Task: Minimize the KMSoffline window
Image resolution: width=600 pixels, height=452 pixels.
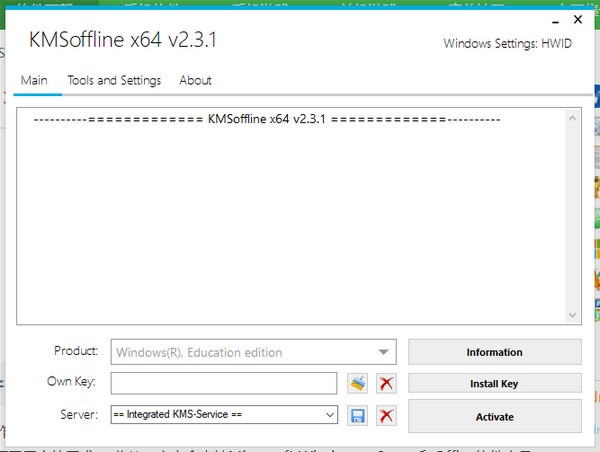Action: tap(556, 21)
